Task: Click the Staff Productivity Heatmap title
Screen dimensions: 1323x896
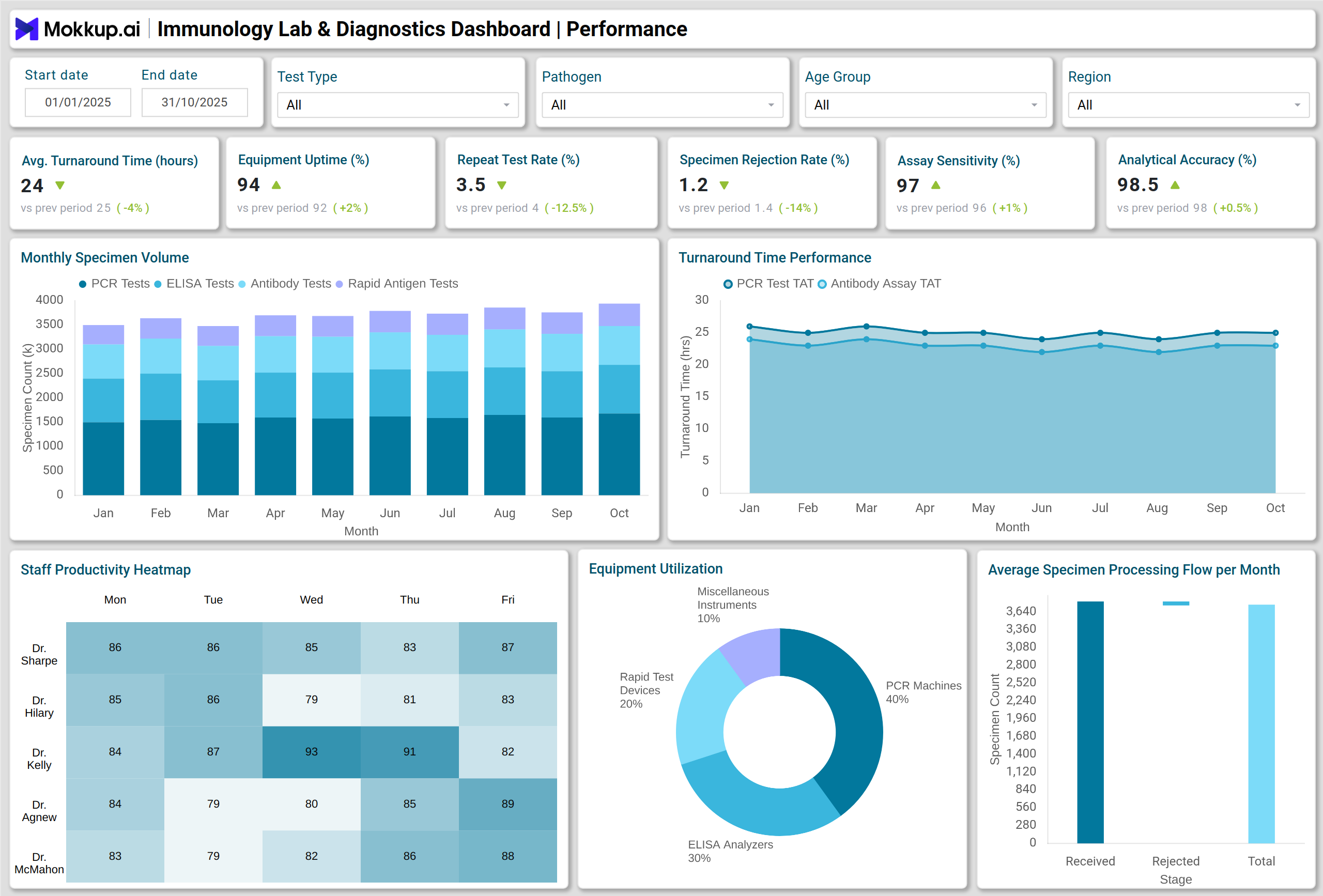Action: pos(106,570)
